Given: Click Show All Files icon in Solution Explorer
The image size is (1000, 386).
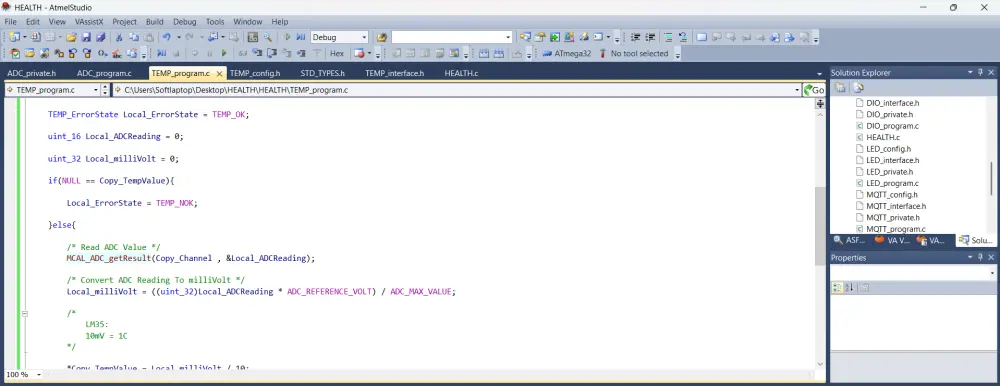Looking at the screenshot, I should point(858,87).
